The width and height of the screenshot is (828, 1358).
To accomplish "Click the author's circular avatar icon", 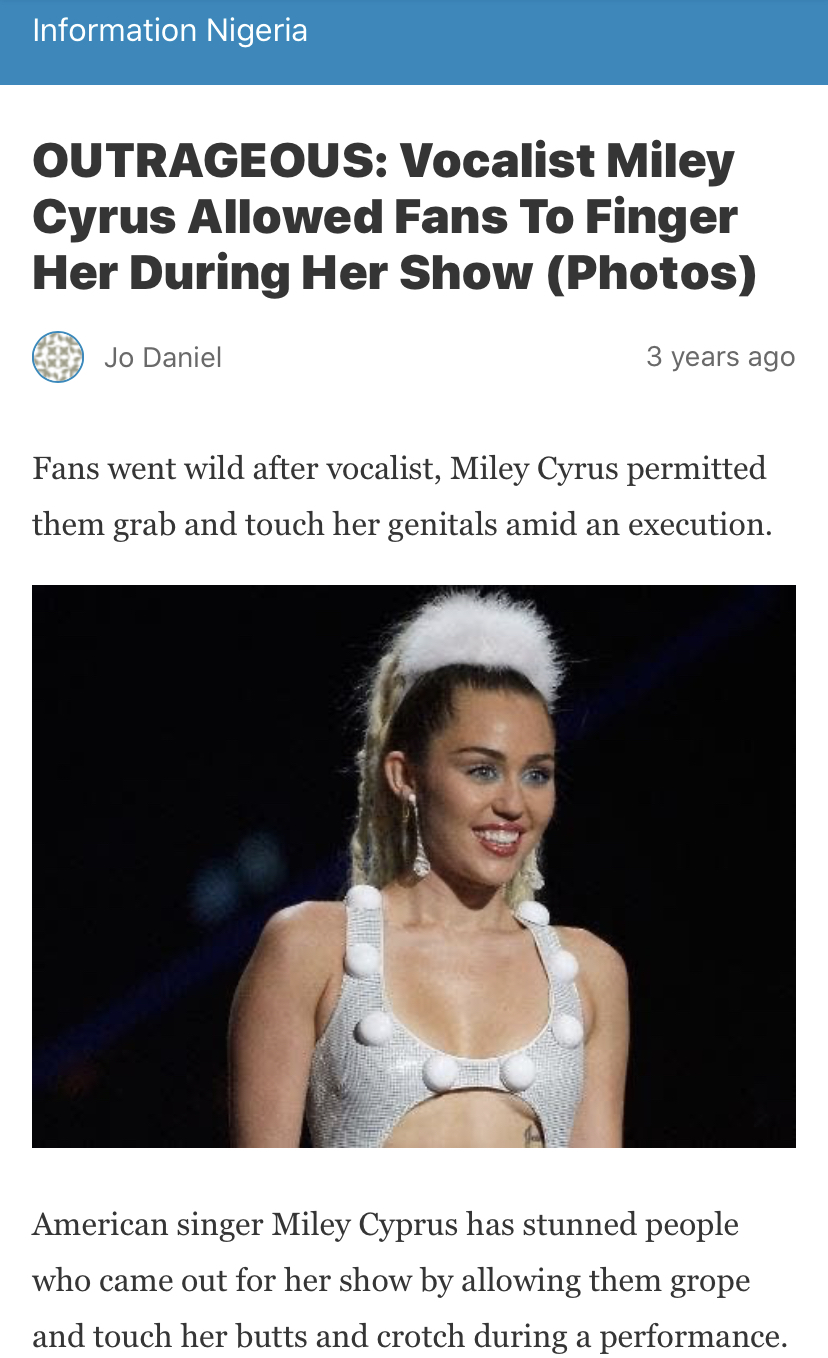I will [x=58, y=357].
